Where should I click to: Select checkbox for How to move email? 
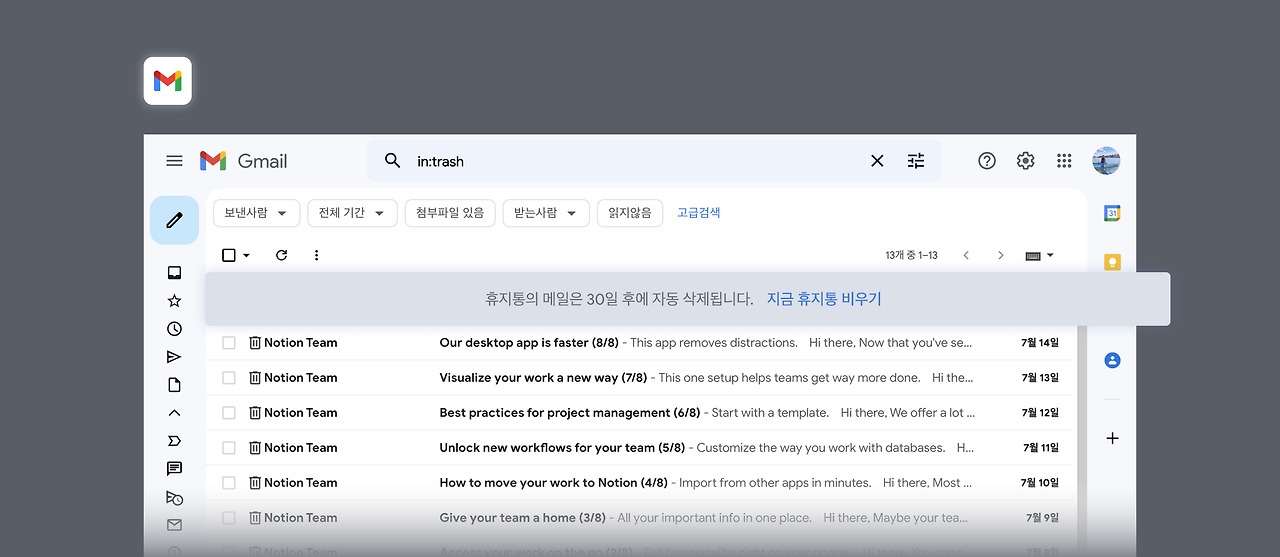[x=229, y=483]
